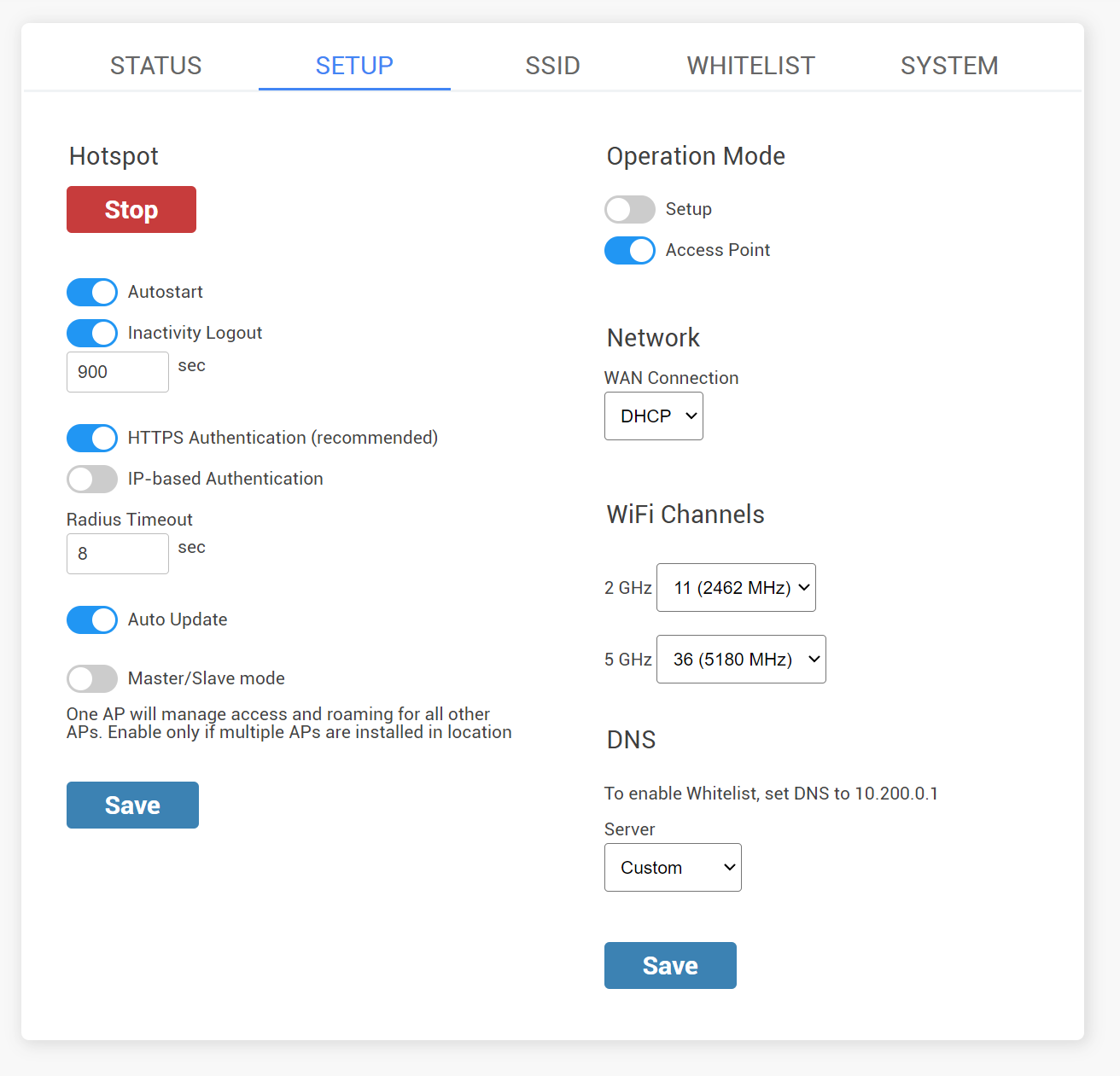
Task: Select the SETUP tab
Action: 354,66
